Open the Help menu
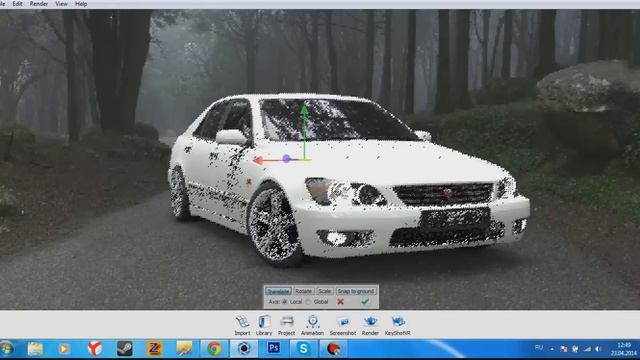Viewport: 640px width, 360px height. (81, 4)
